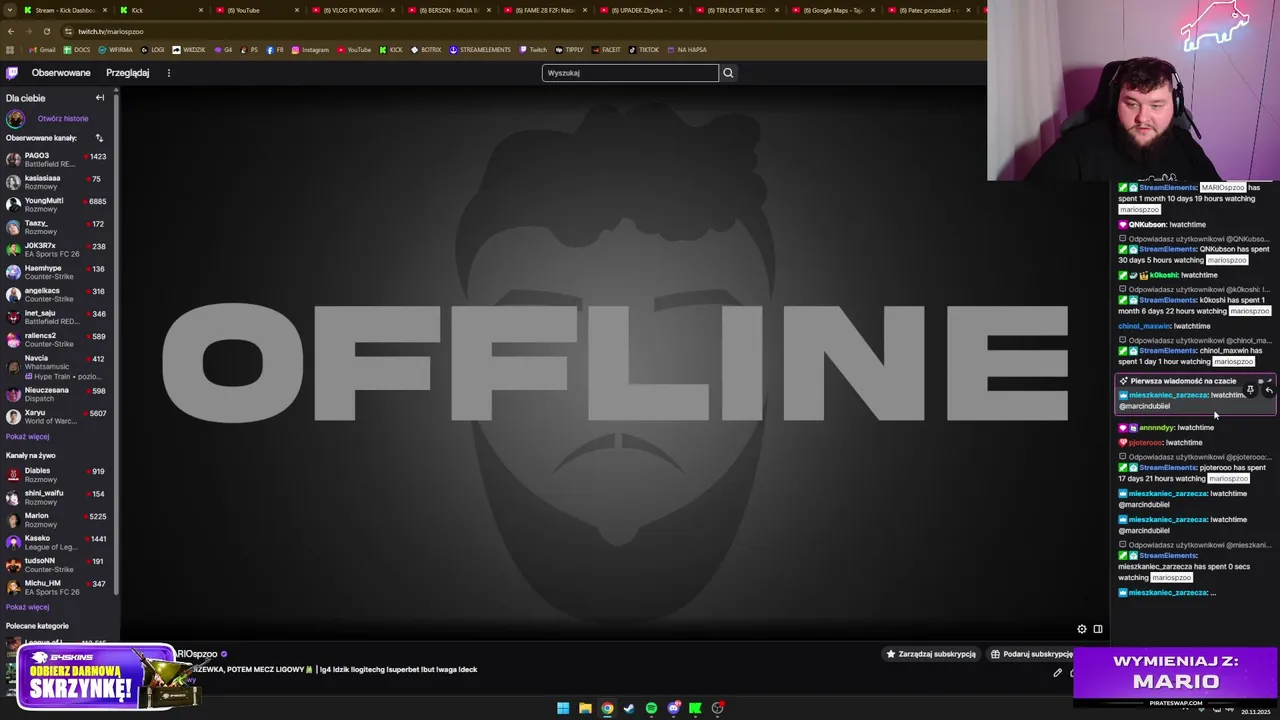Image resolution: width=1280 pixels, height=720 pixels.
Task: Open Diables live channel
Action: click(x=58, y=475)
